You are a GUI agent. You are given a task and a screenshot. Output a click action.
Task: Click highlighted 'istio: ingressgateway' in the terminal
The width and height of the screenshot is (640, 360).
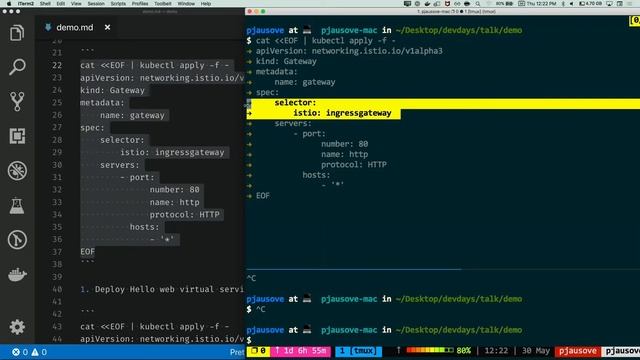(x=342, y=113)
